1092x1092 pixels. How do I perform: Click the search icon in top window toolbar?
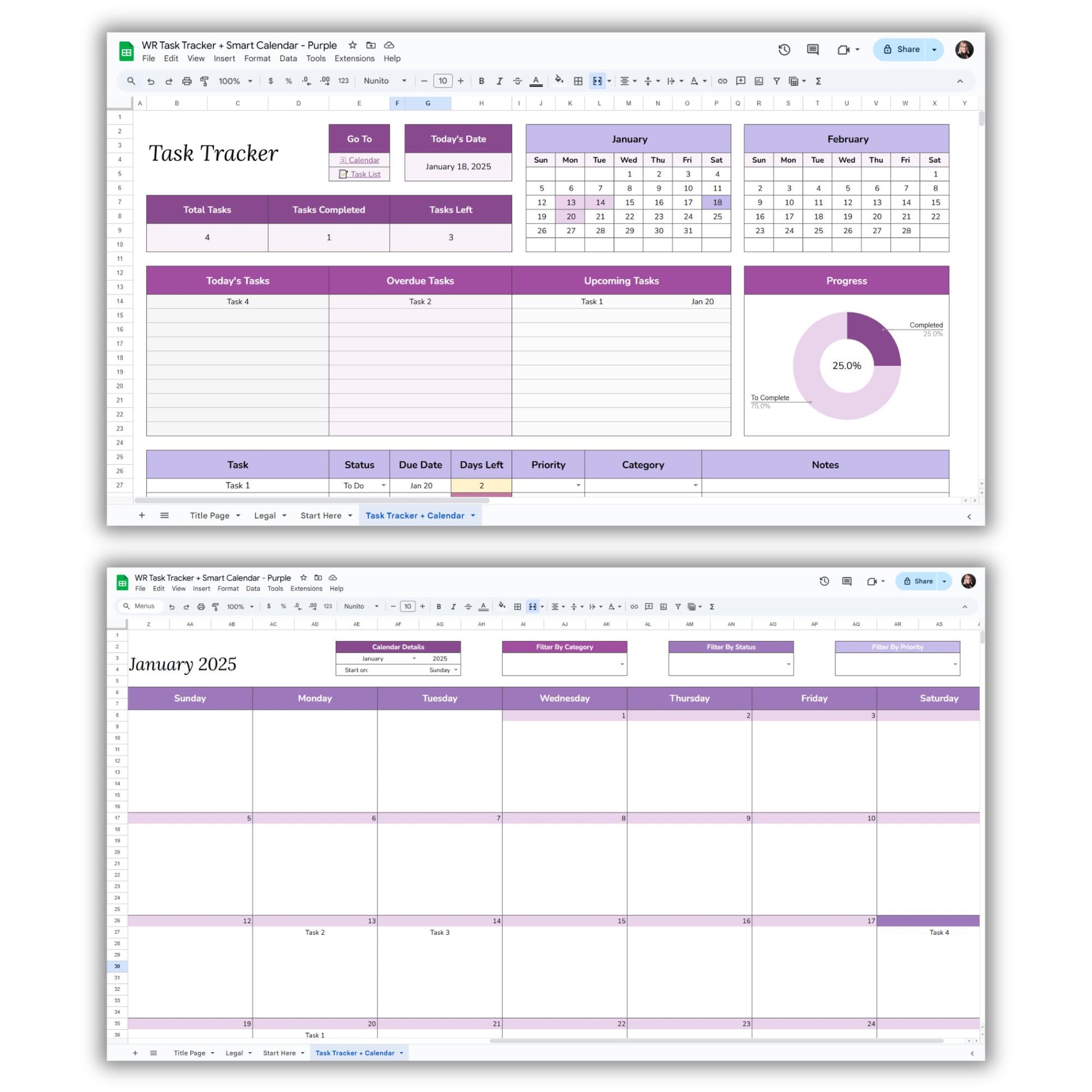pyautogui.click(x=131, y=81)
